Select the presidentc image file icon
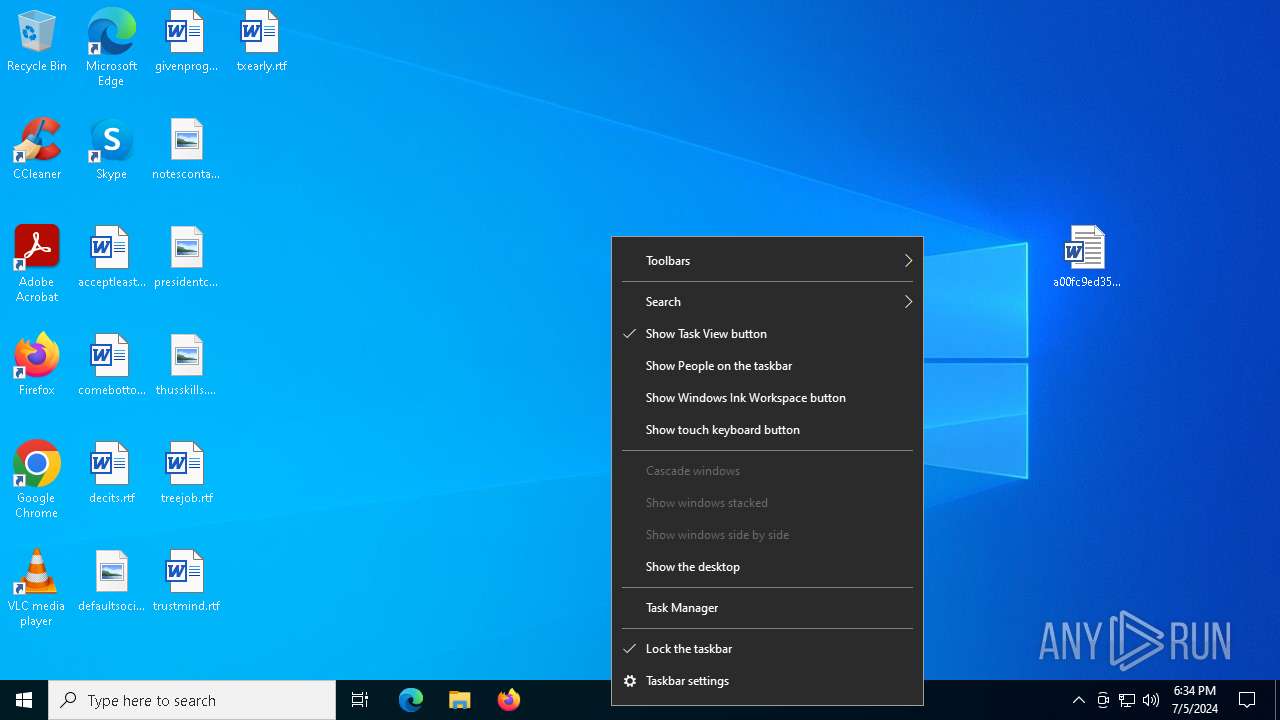The width and height of the screenshot is (1280, 720). (x=186, y=257)
